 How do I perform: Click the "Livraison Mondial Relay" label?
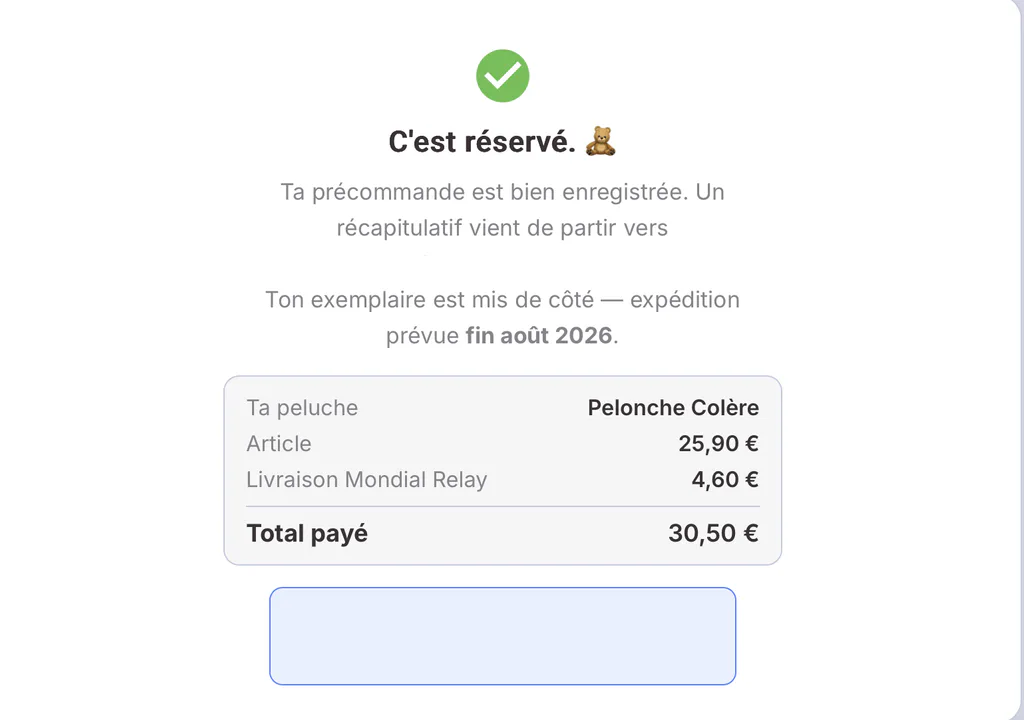367,480
